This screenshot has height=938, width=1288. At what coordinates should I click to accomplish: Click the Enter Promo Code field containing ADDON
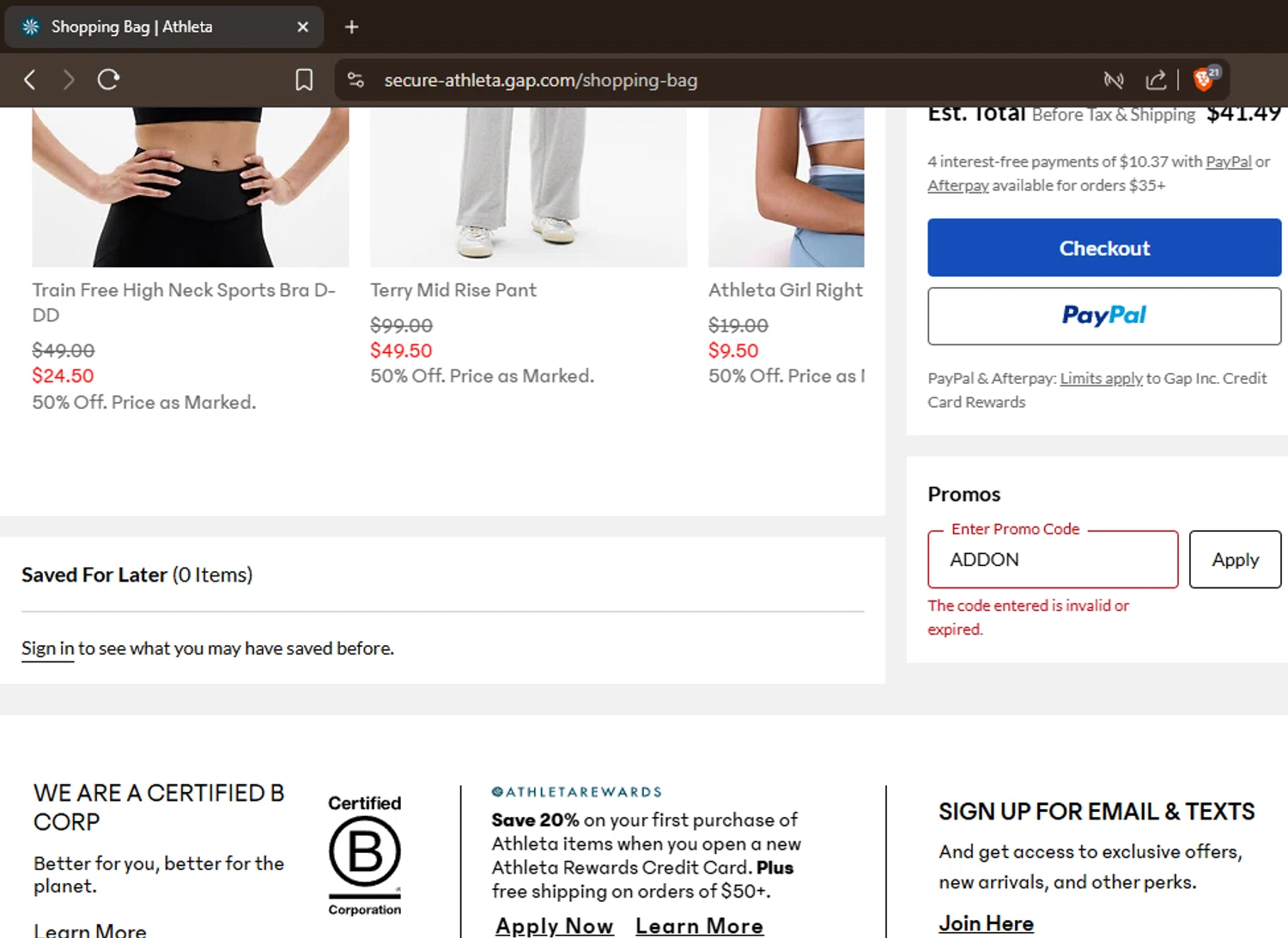1053,559
